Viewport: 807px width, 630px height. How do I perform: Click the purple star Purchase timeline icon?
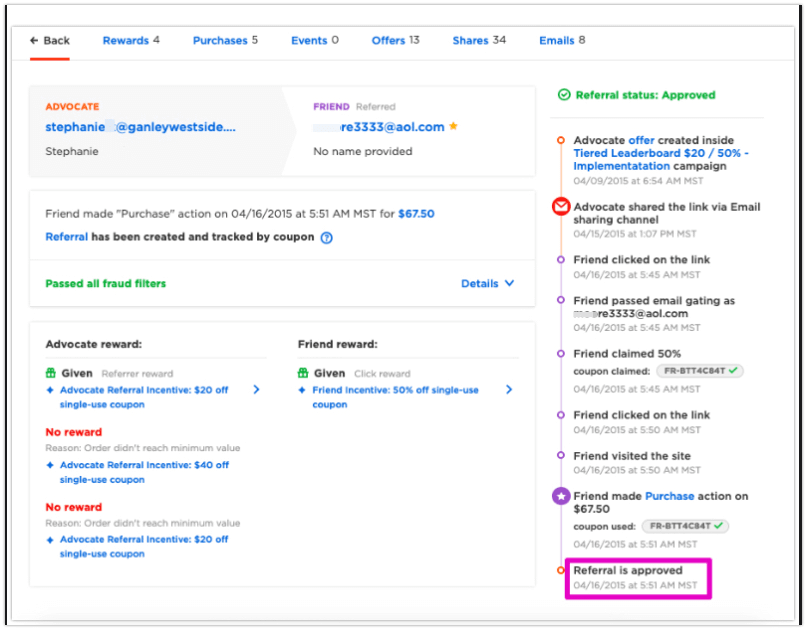click(x=560, y=496)
